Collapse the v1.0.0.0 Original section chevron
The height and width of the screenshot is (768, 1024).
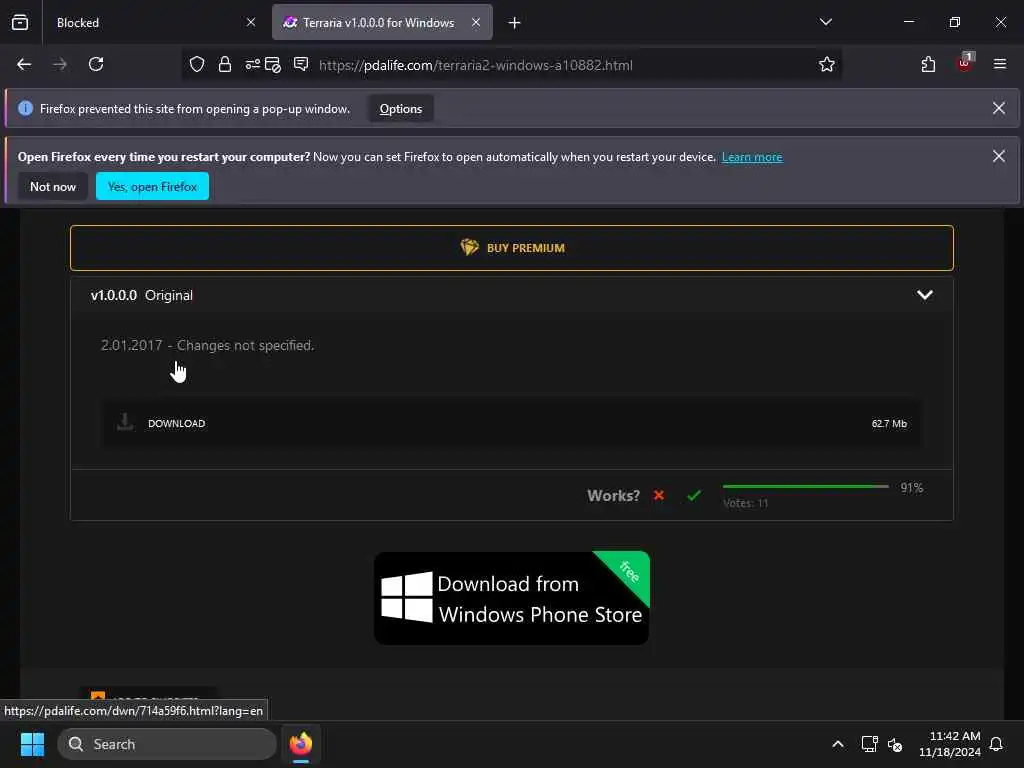click(x=924, y=295)
